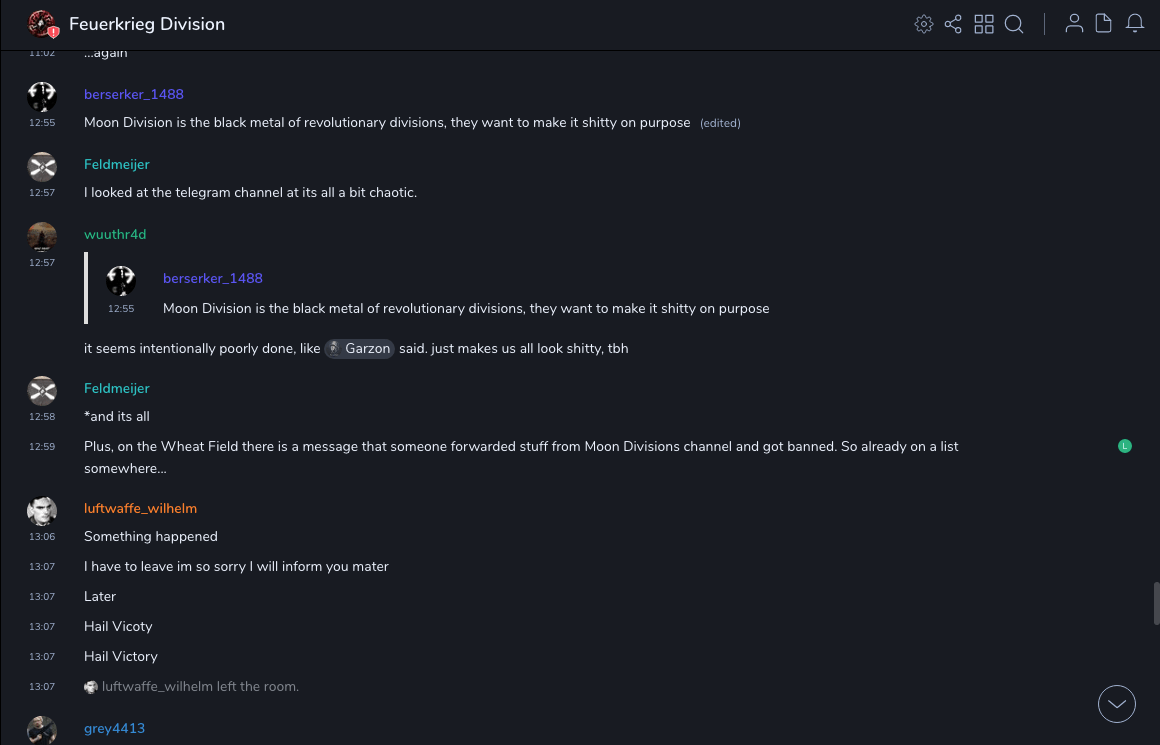Click the room avatar in header
This screenshot has height=745, width=1160.
click(41, 24)
